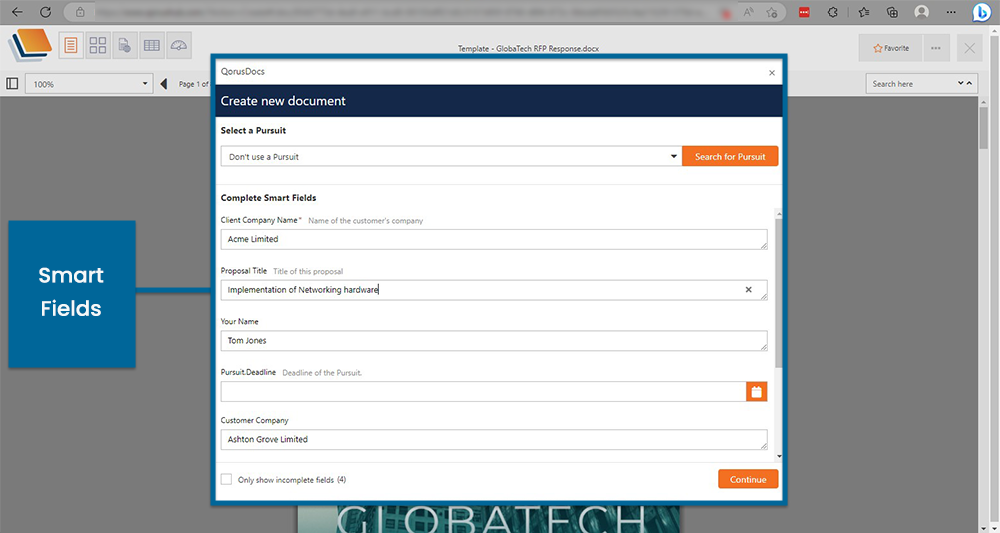Open the dashboard gauge icon

tap(179, 45)
